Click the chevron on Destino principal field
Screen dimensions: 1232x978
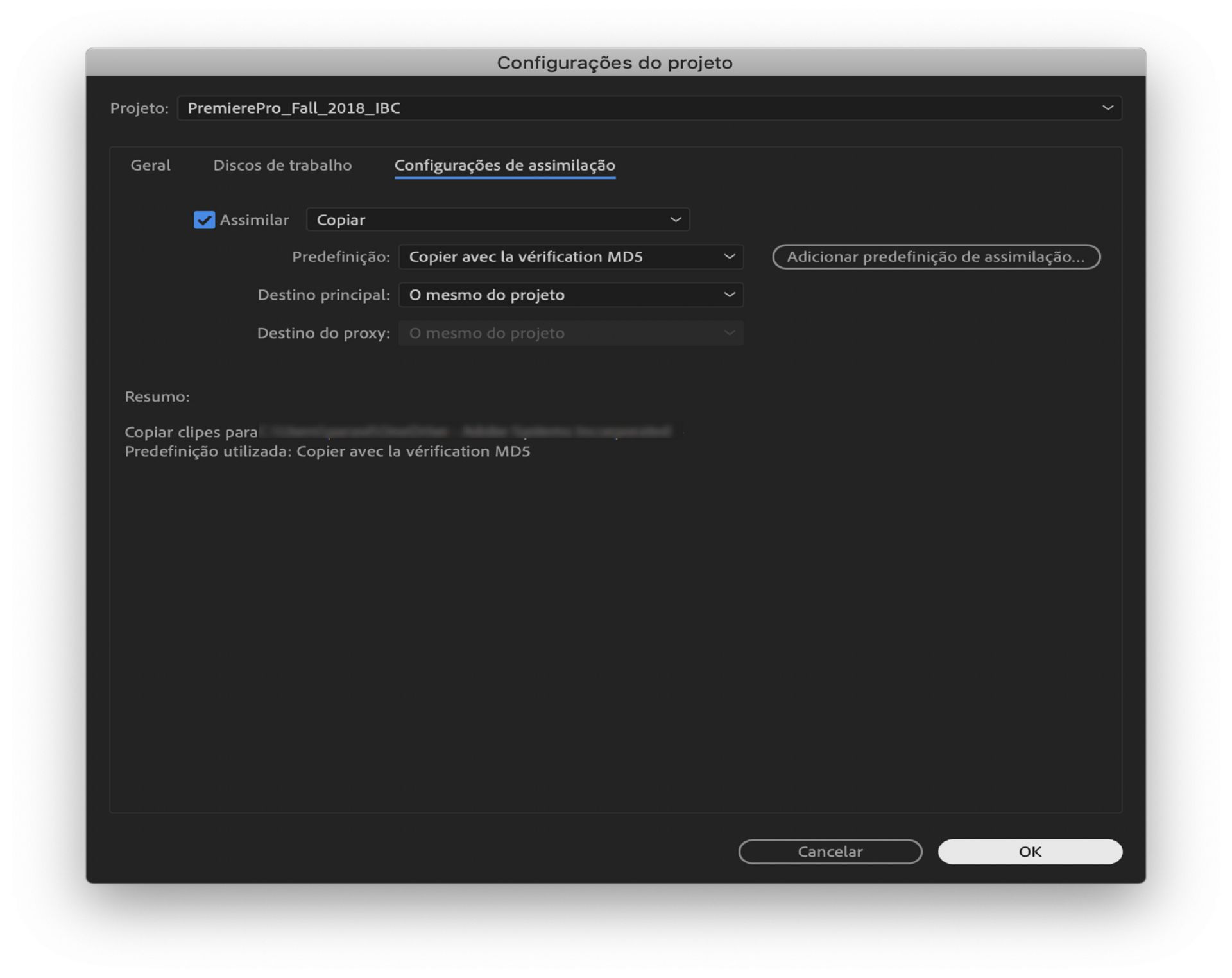point(729,295)
